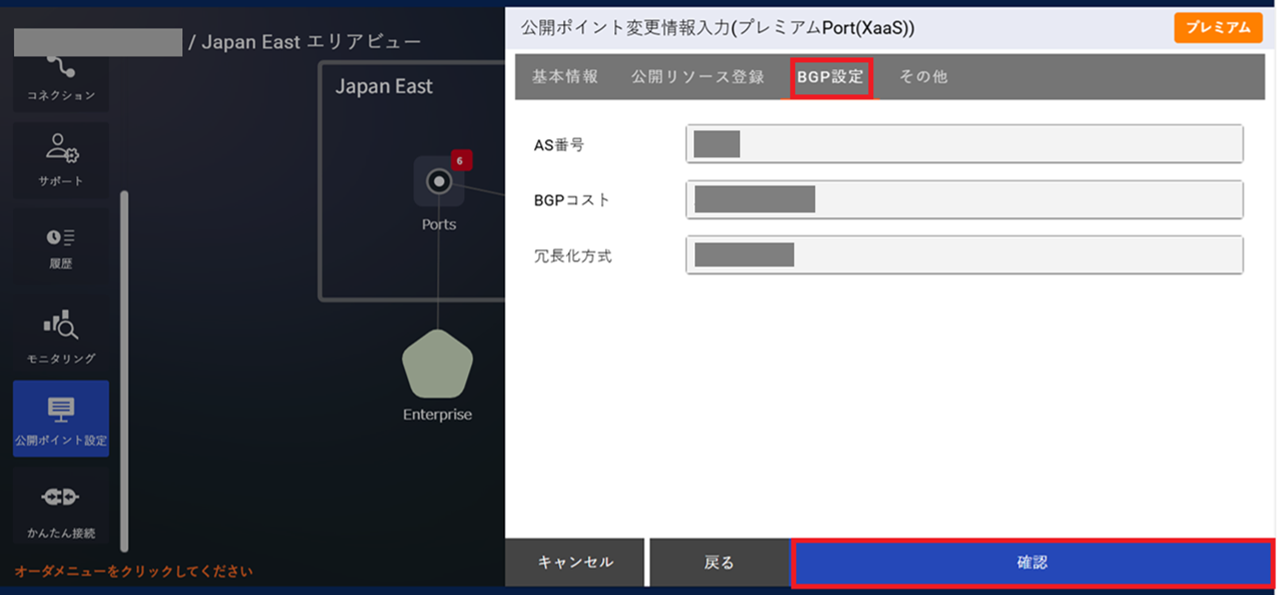Switch to the その他 tab
1280x595 pixels.
pyautogui.click(x=921, y=76)
